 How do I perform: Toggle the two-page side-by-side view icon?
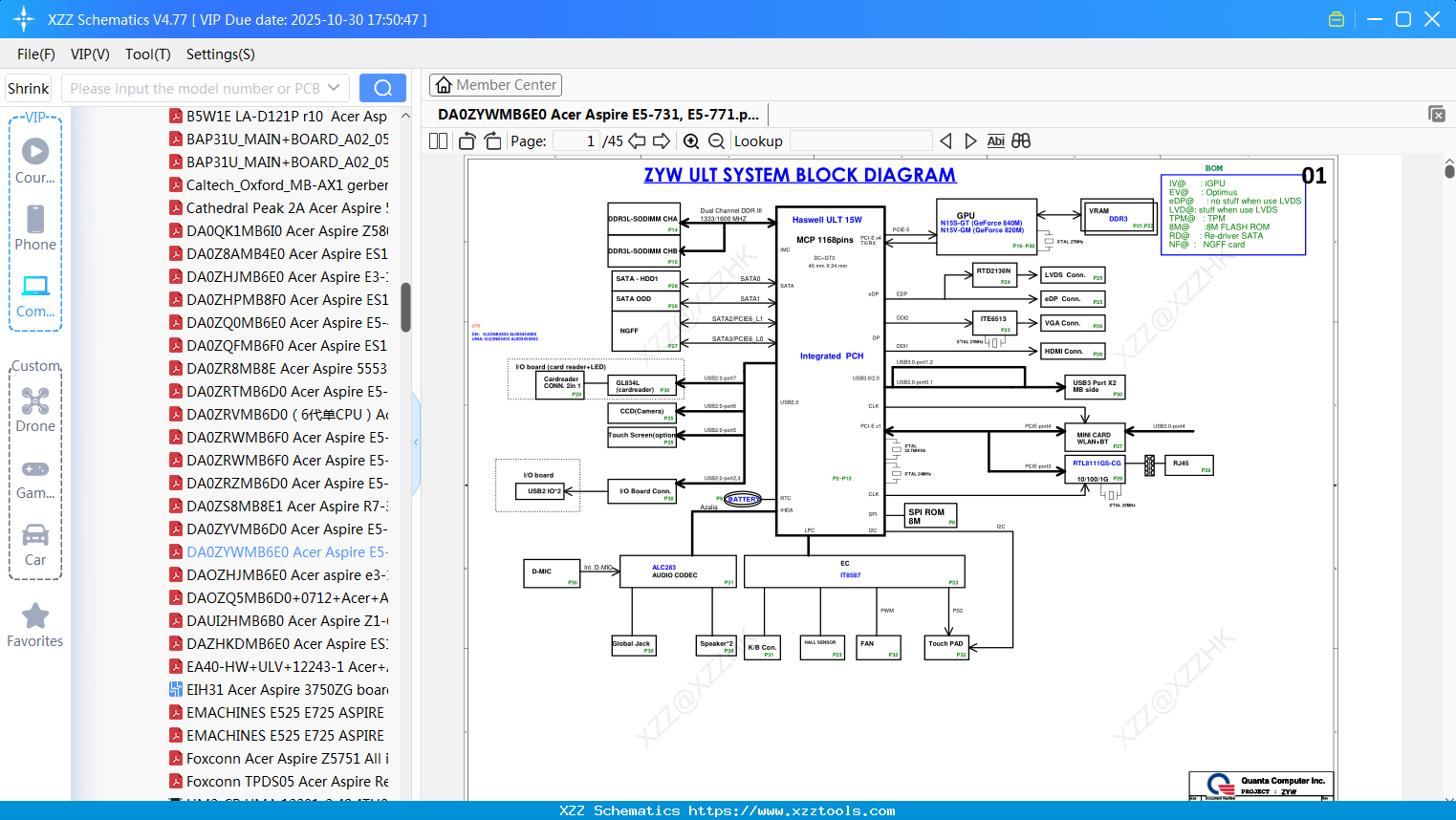click(x=438, y=140)
